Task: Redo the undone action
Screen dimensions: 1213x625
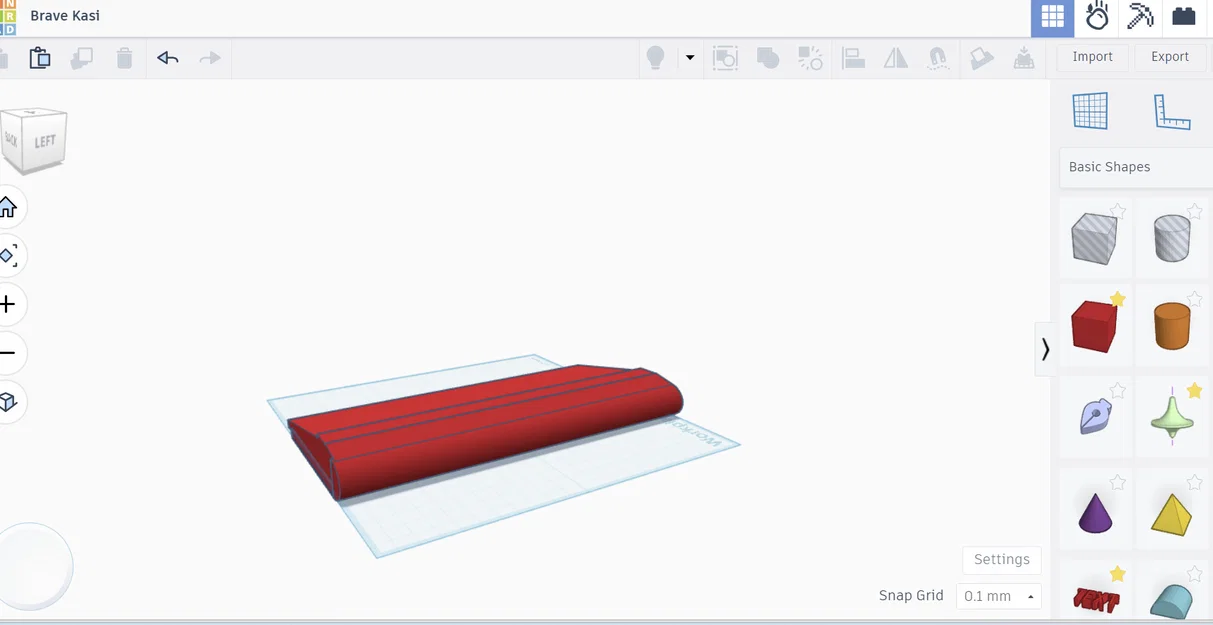Action: coord(209,58)
